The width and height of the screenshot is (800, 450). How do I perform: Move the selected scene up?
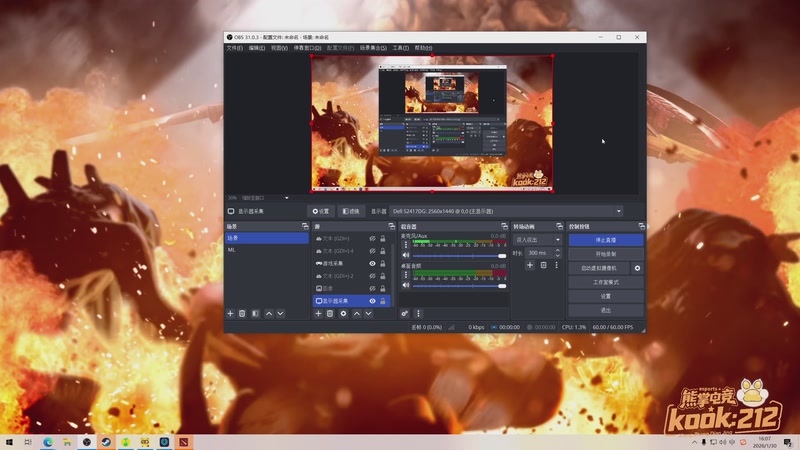269,313
